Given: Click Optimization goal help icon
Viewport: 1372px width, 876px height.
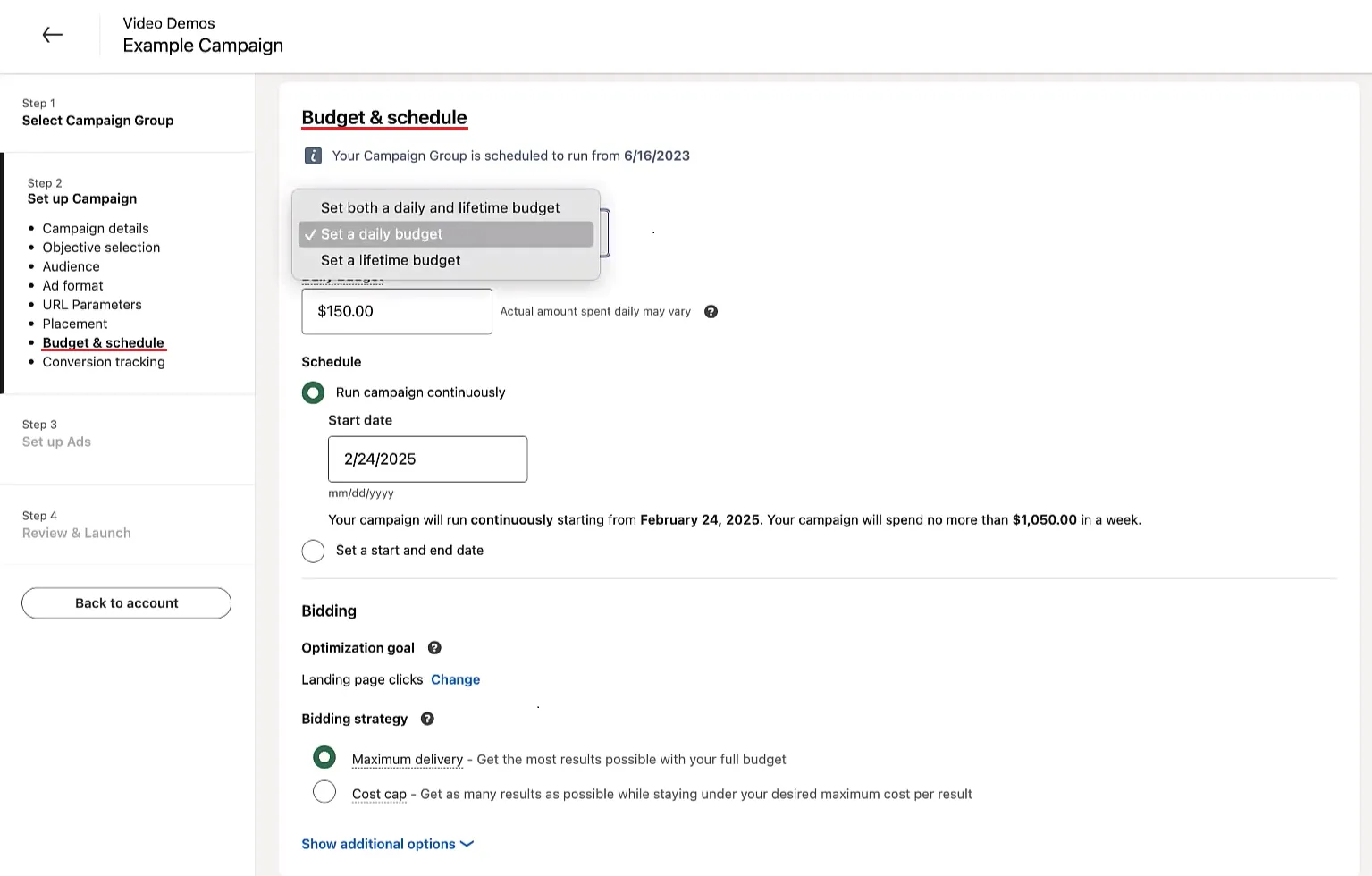Looking at the screenshot, I should click(x=434, y=648).
